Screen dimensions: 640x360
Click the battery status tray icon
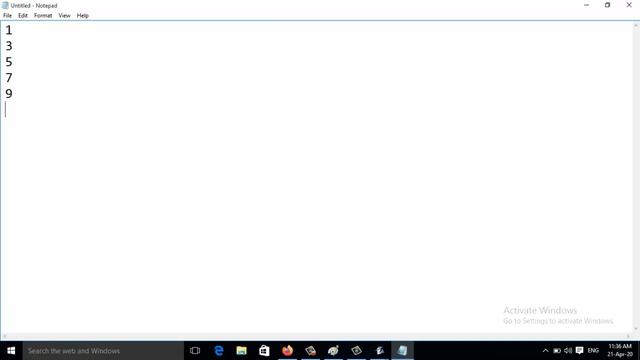point(557,351)
